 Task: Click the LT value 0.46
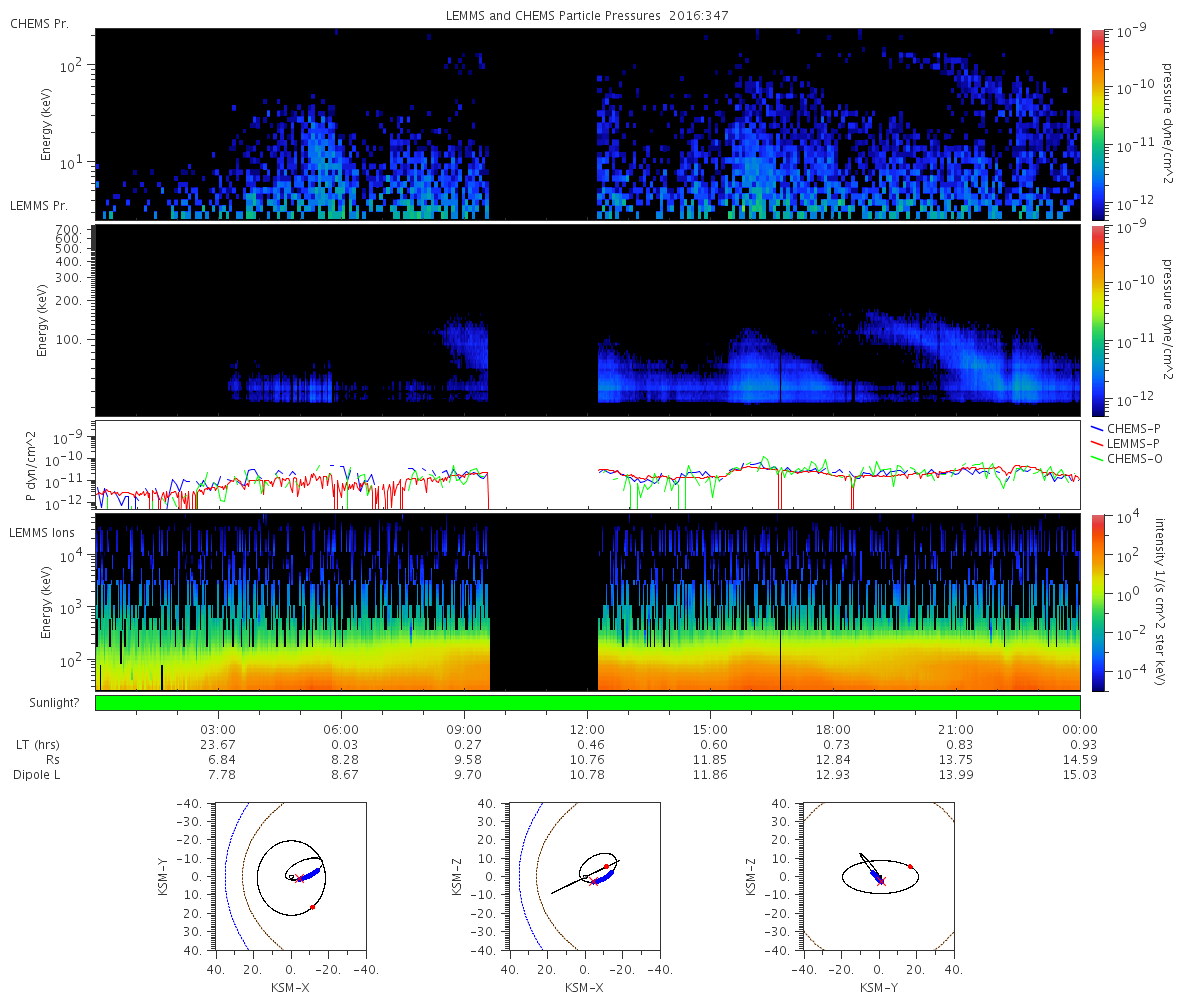pyautogui.click(x=587, y=744)
